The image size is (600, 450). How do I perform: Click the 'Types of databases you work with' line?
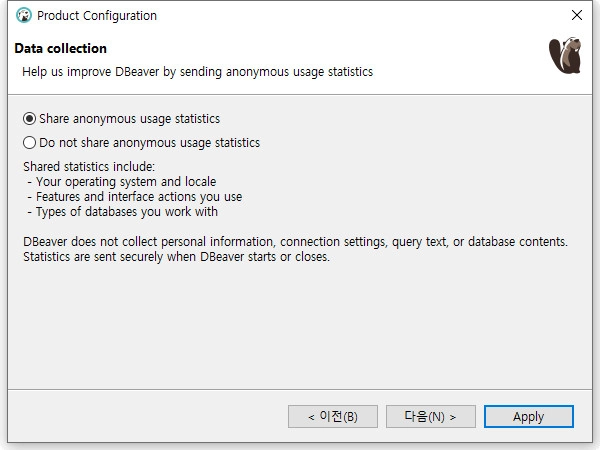(x=122, y=212)
